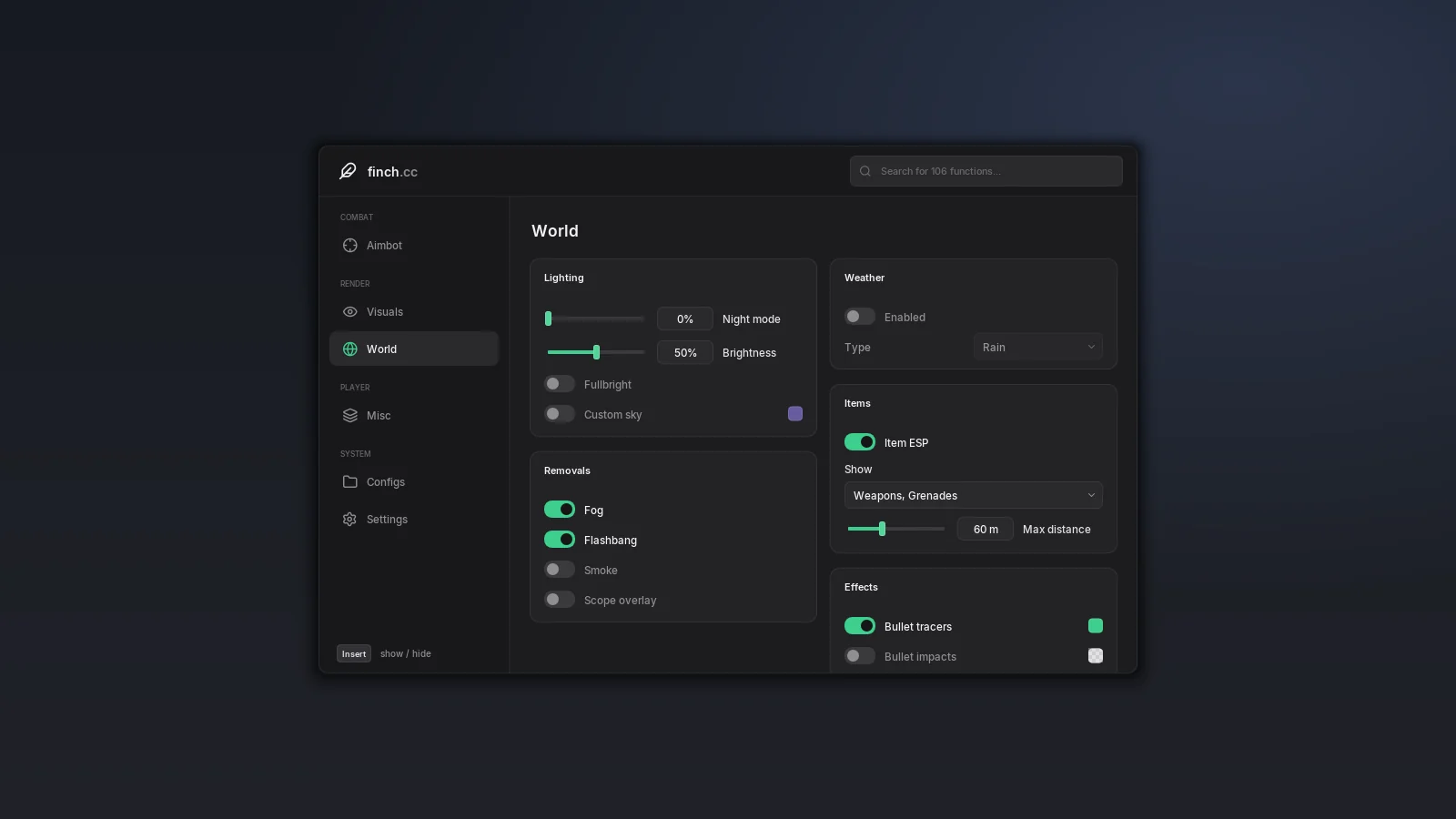Go to the Configs tab
Viewport: 1456px width, 819px height.
pos(414,482)
